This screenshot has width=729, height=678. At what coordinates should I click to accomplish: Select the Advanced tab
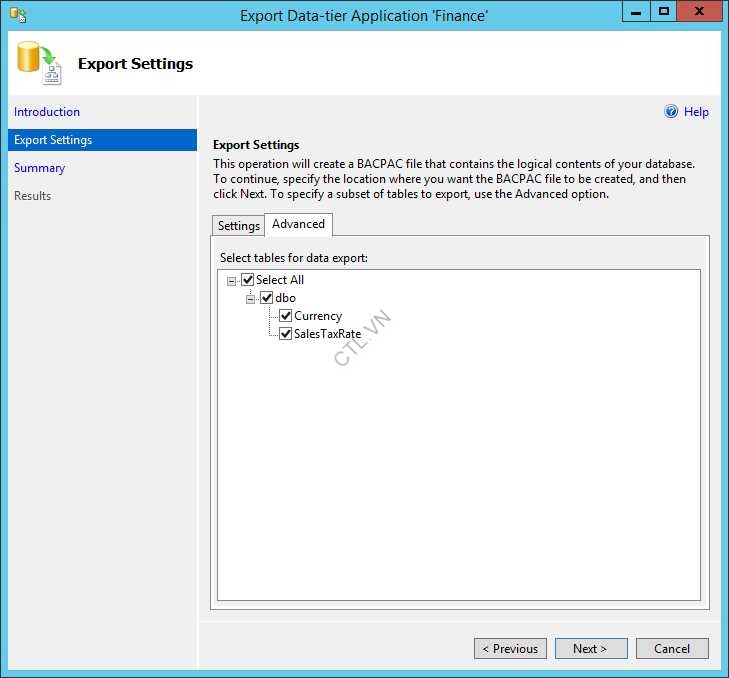coord(298,224)
